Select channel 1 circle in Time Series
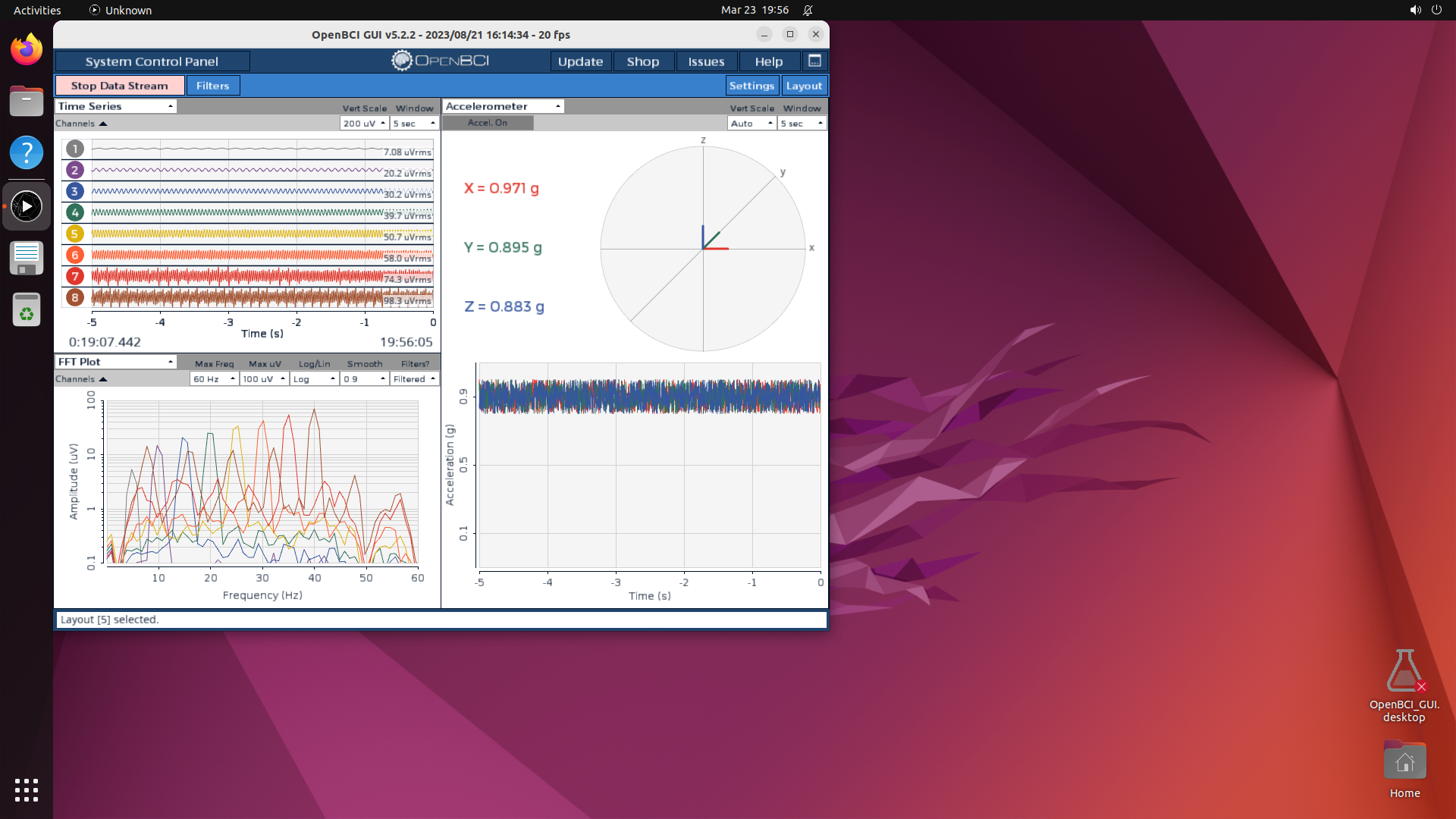The image size is (1456, 819). pyautogui.click(x=74, y=149)
